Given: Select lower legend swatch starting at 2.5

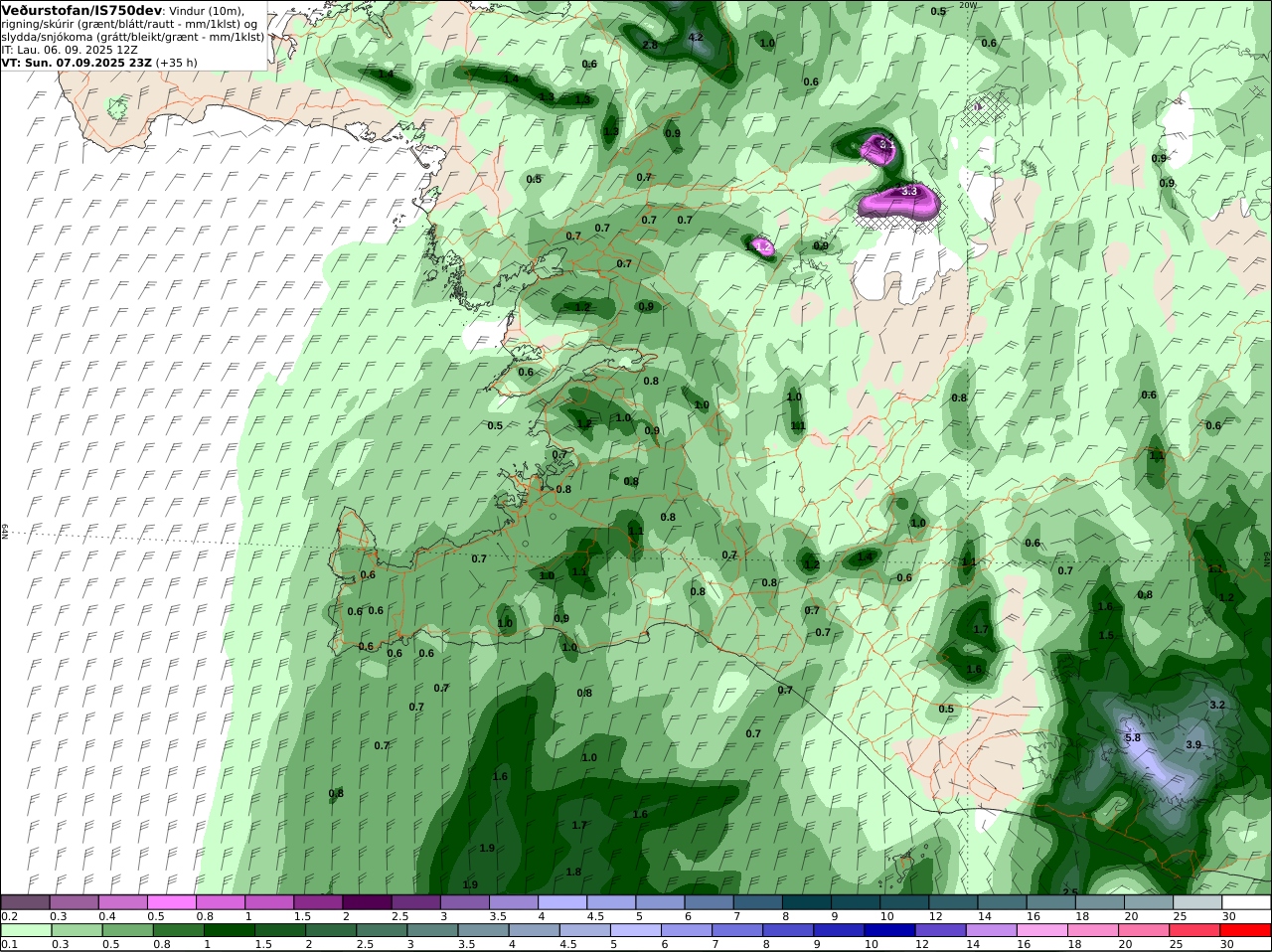Looking at the screenshot, I should coord(380,930).
